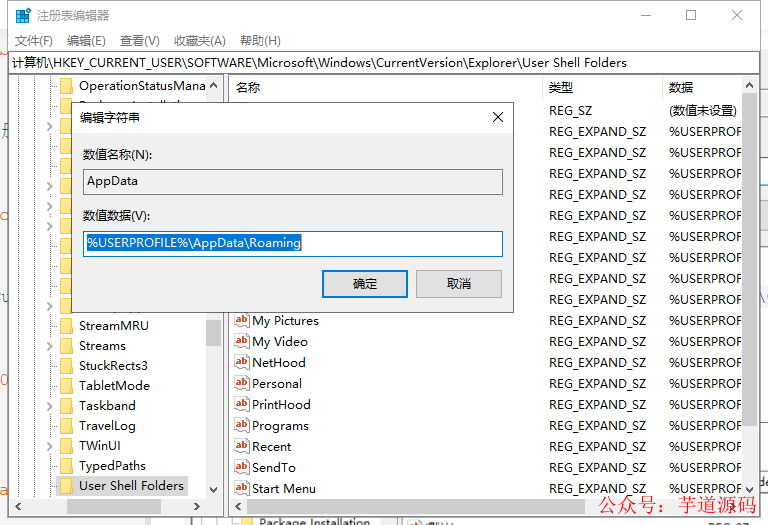This screenshot has height=525, width=768.
Task: Open the 查看(V) menu
Action: tap(140, 41)
